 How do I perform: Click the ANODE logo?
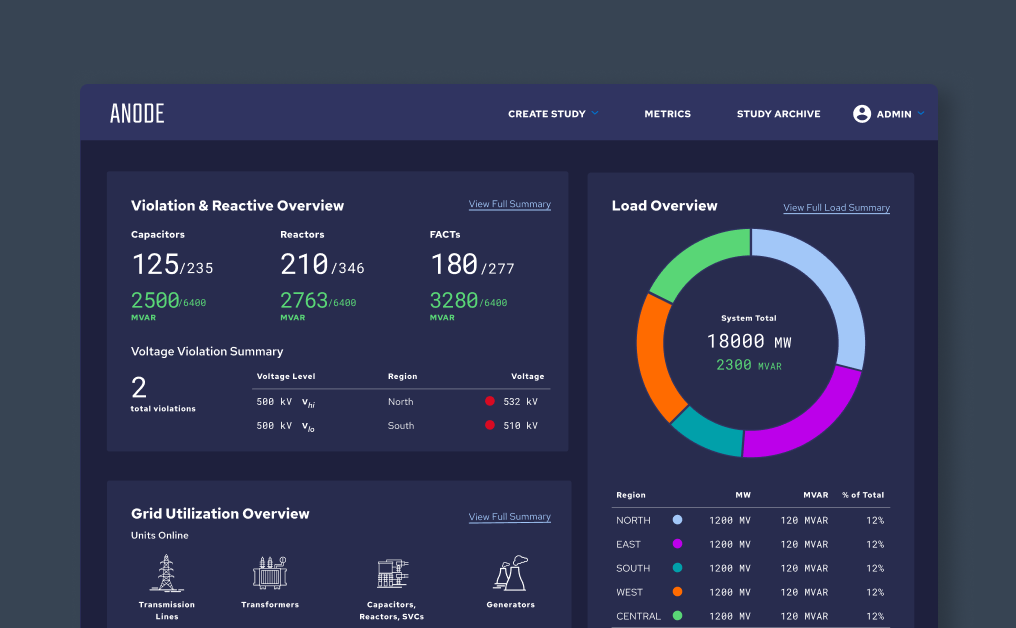coord(137,113)
